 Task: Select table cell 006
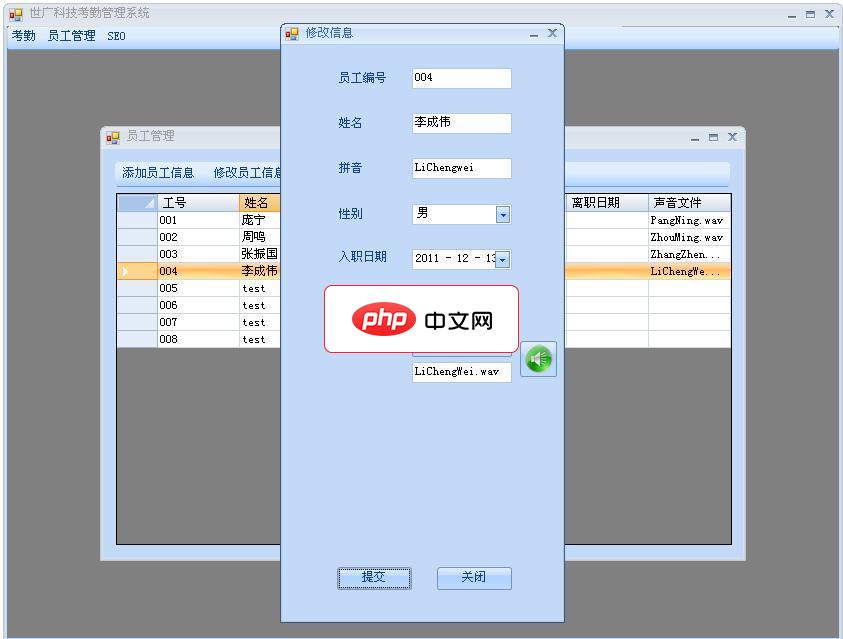pos(198,305)
